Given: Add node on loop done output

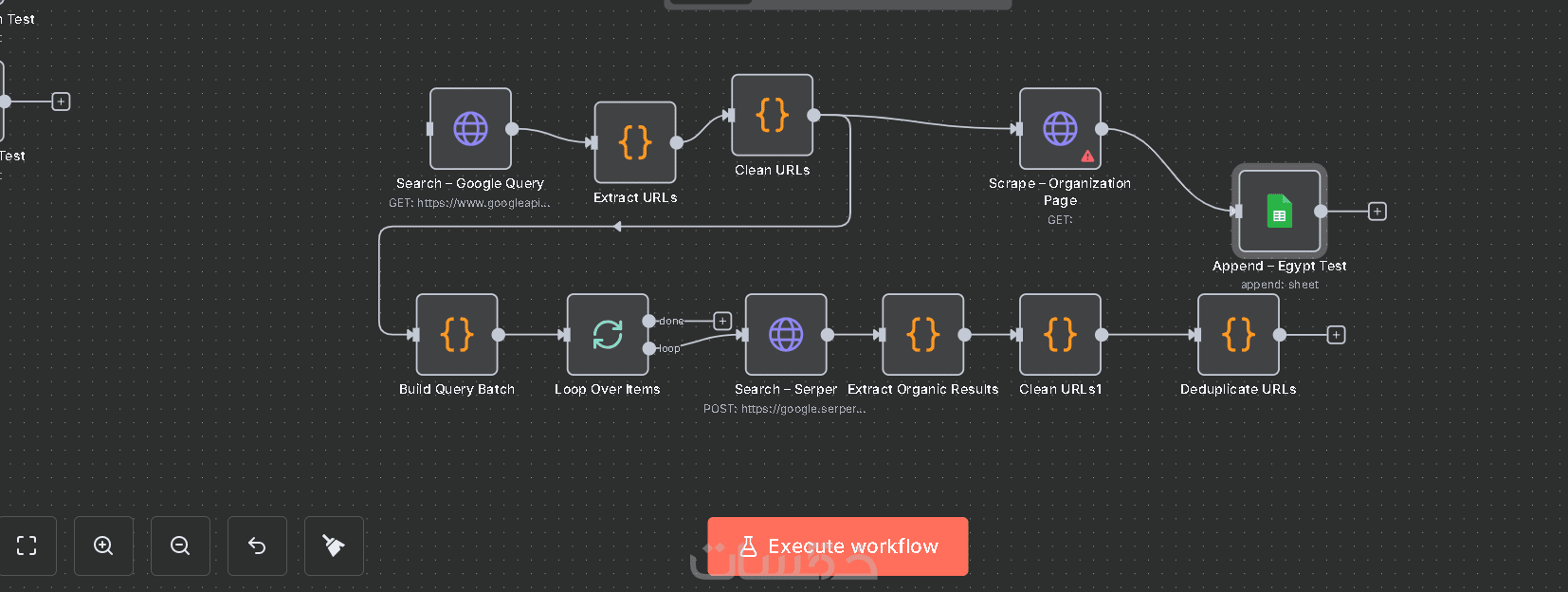Looking at the screenshot, I should click(722, 321).
